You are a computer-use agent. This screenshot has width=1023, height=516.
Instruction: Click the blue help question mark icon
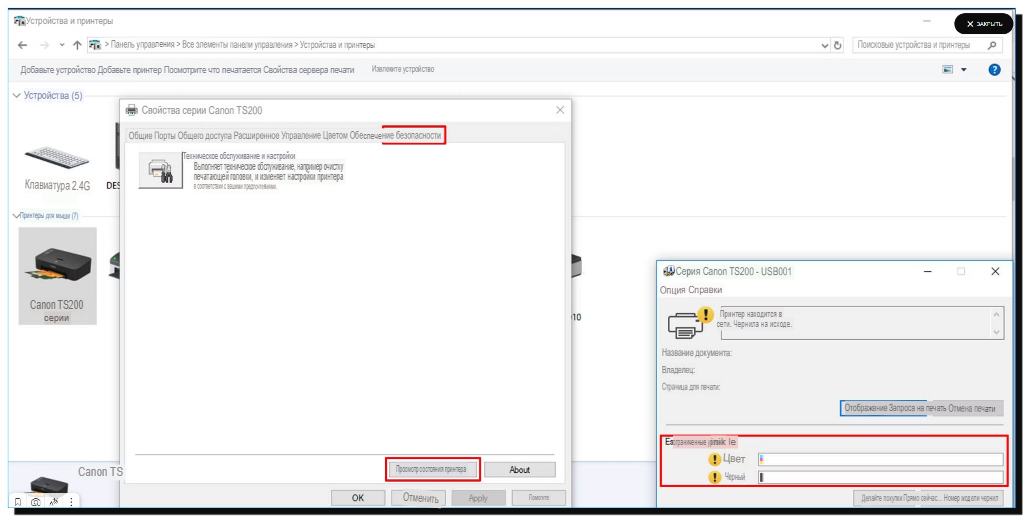[994, 70]
